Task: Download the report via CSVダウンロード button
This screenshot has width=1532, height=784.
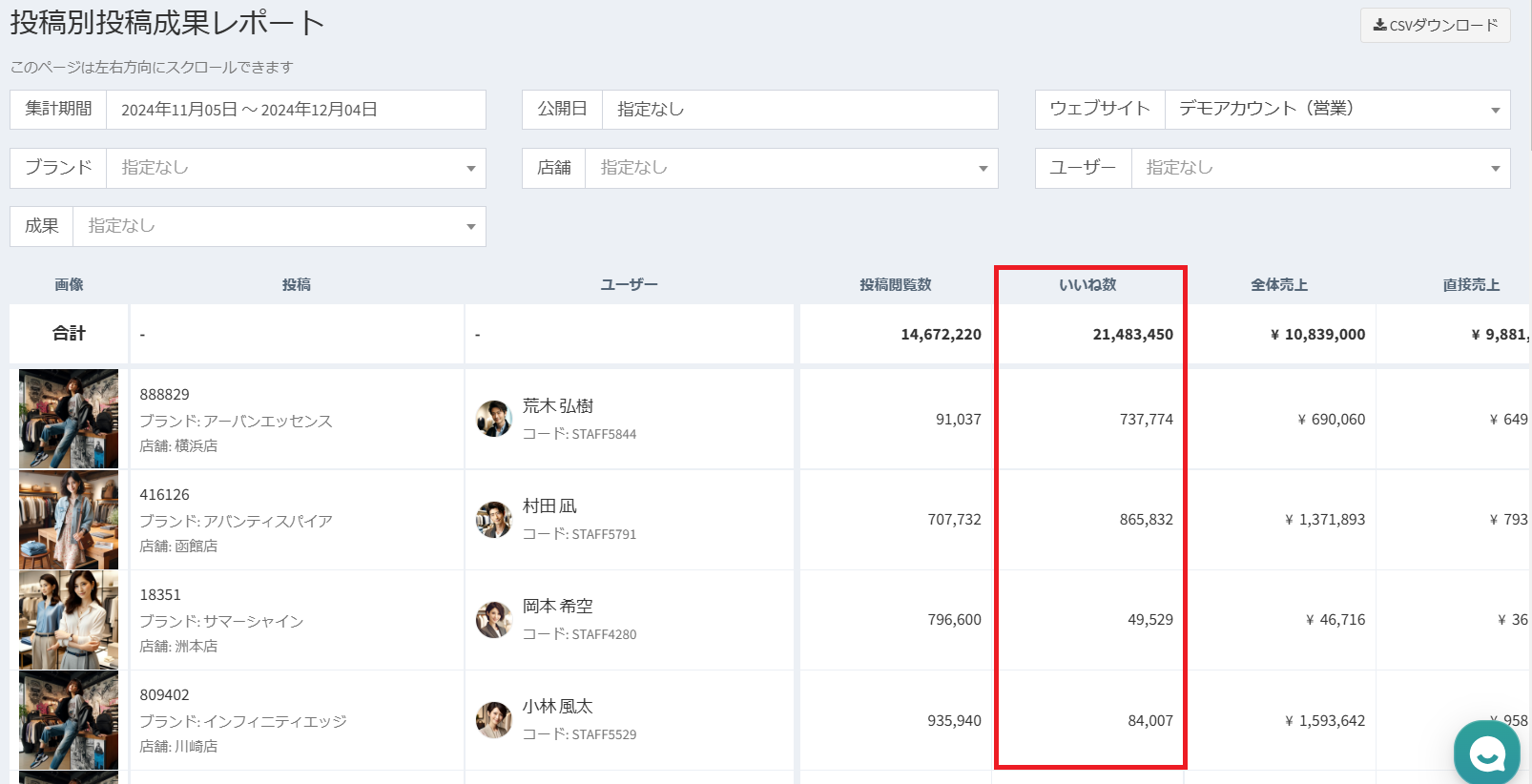Action: pyautogui.click(x=1435, y=25)
